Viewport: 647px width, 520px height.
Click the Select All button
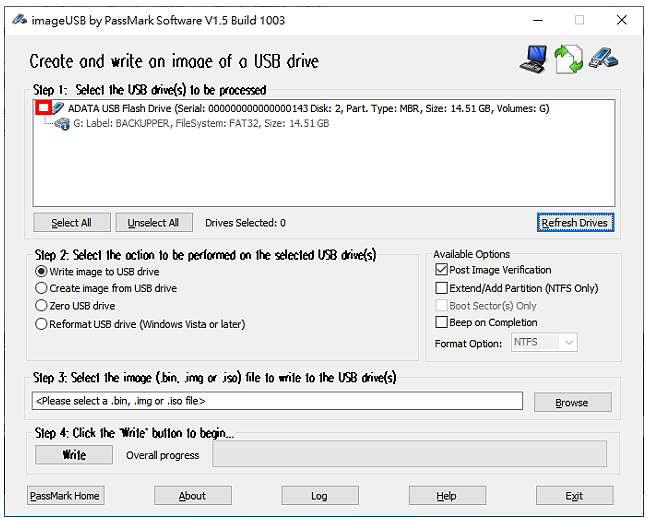(x=72, y=223)
